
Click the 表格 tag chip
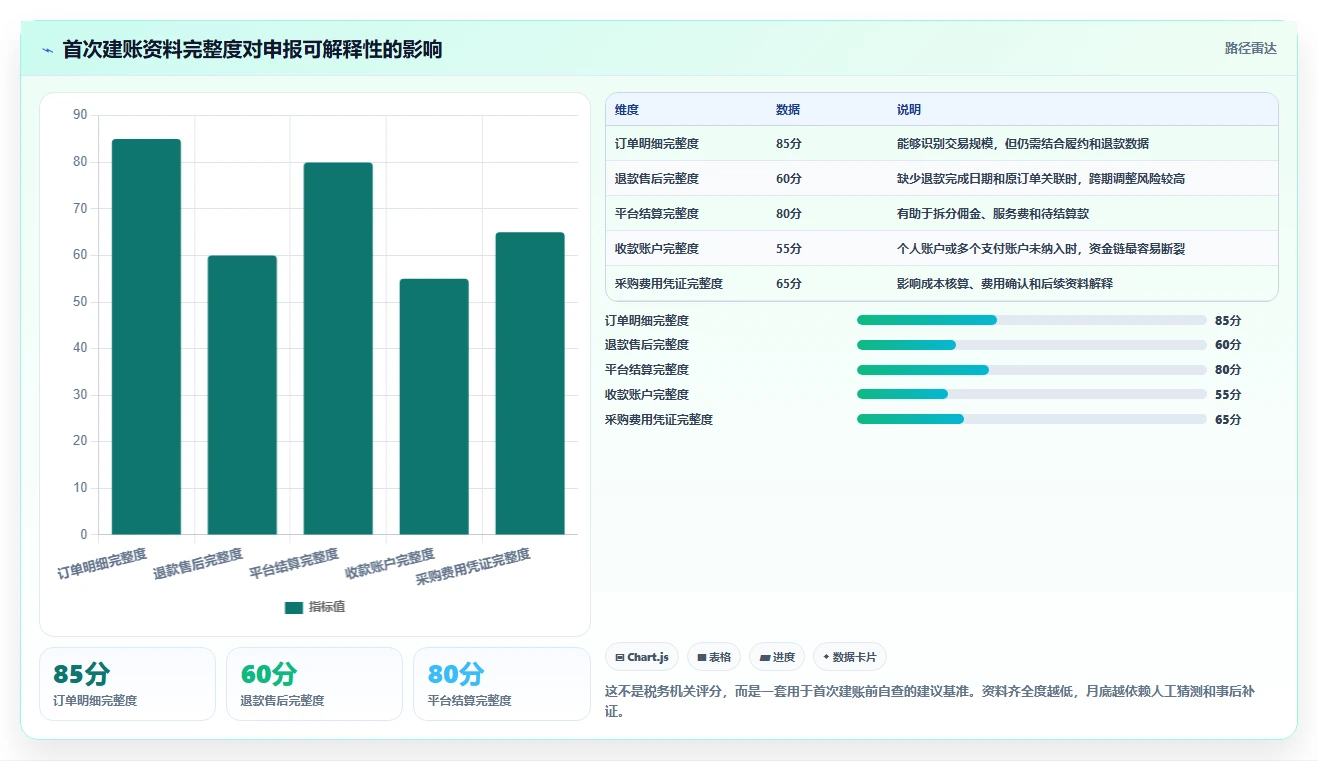[714, 657]
